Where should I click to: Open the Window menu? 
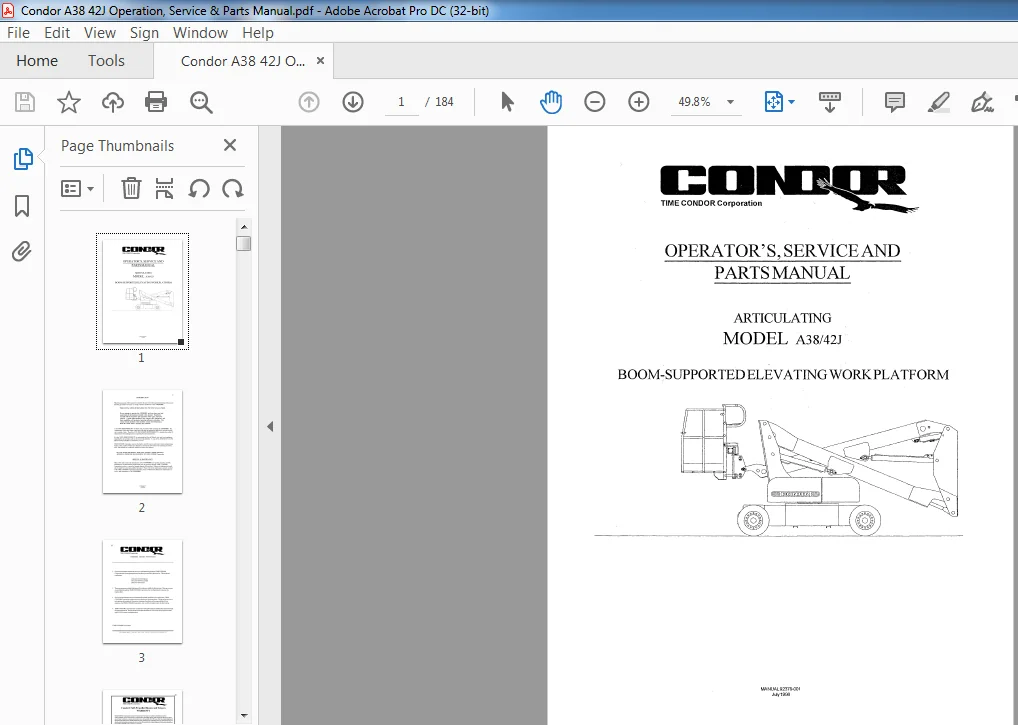click(200, 32)
